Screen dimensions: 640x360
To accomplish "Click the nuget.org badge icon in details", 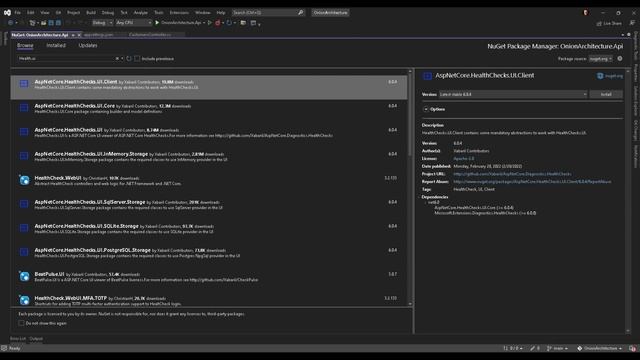I will [x=600, y=76].
